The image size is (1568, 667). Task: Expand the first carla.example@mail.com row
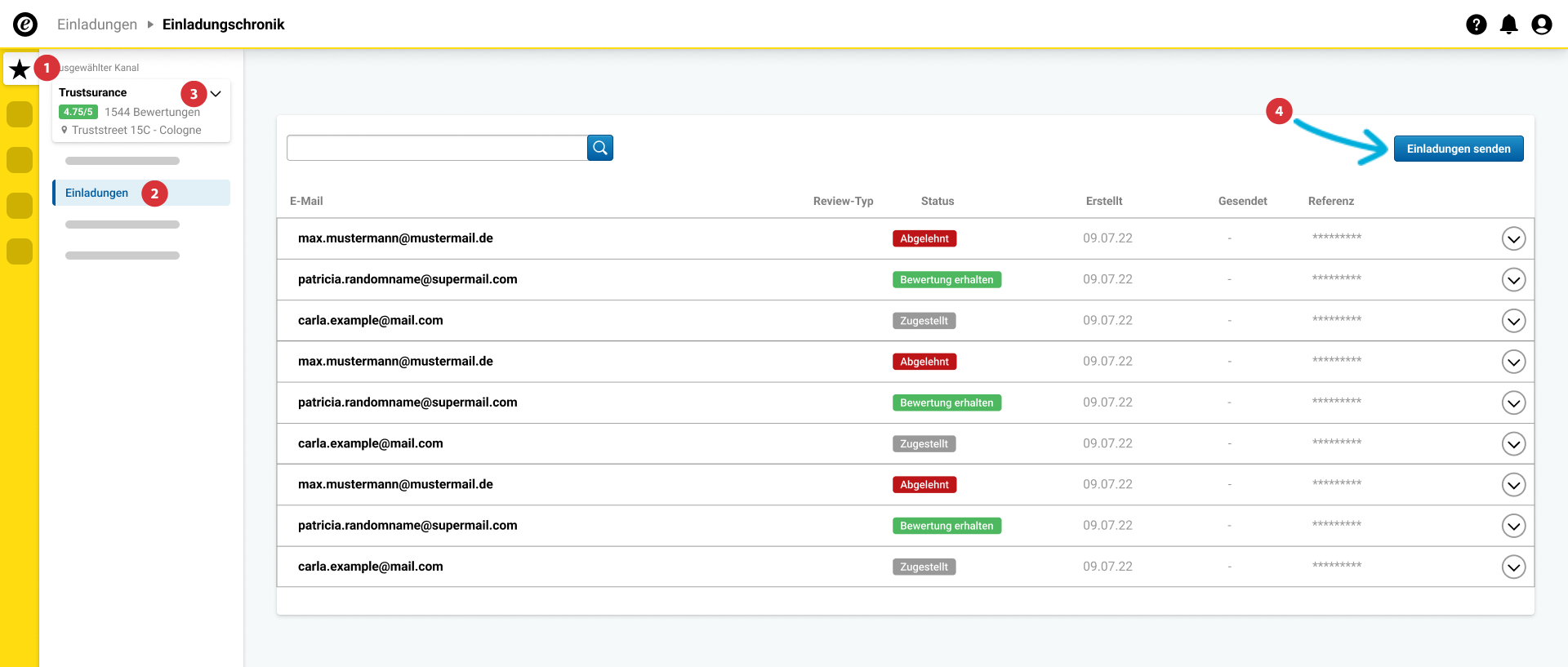(1514, 321)
